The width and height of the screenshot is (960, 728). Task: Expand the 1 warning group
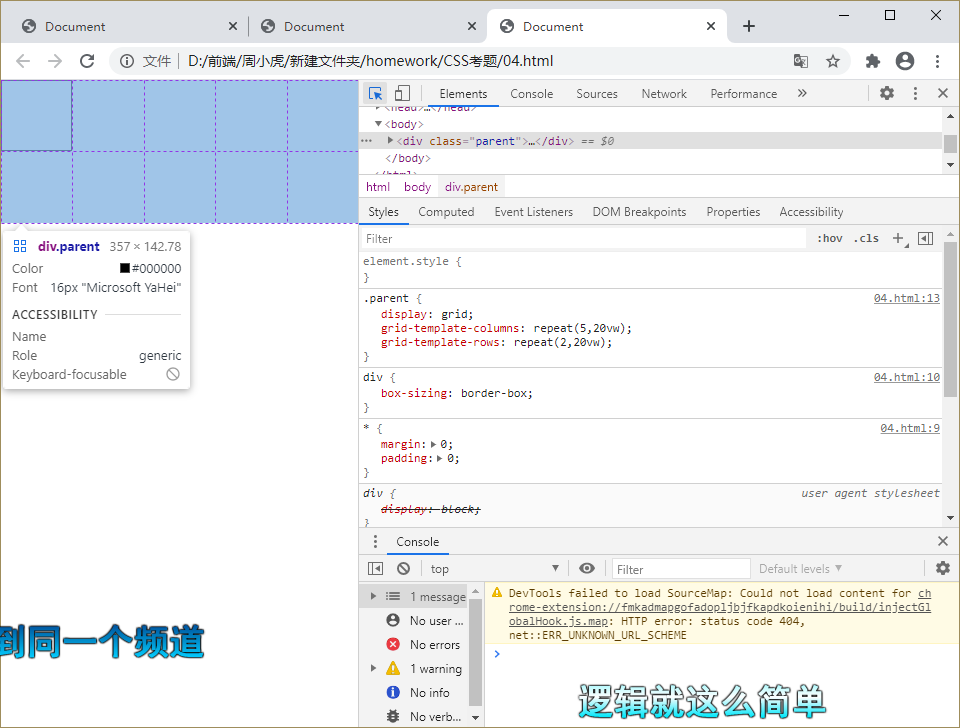(373, 668)
